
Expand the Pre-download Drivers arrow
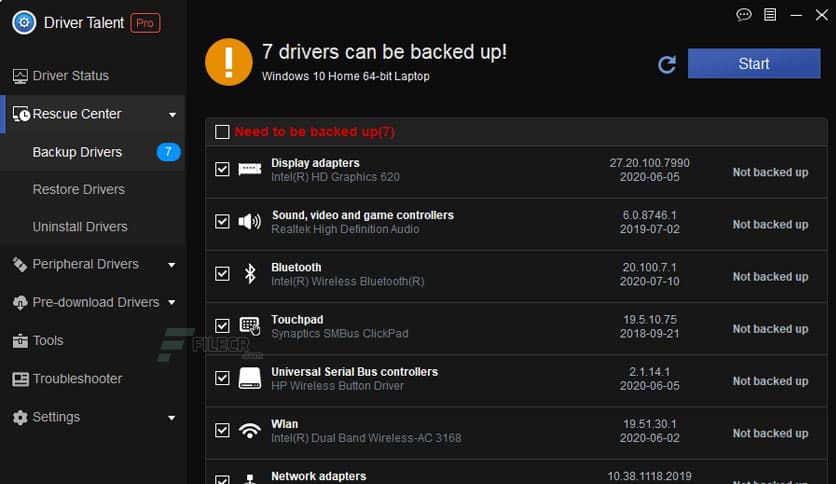[172, 302]
